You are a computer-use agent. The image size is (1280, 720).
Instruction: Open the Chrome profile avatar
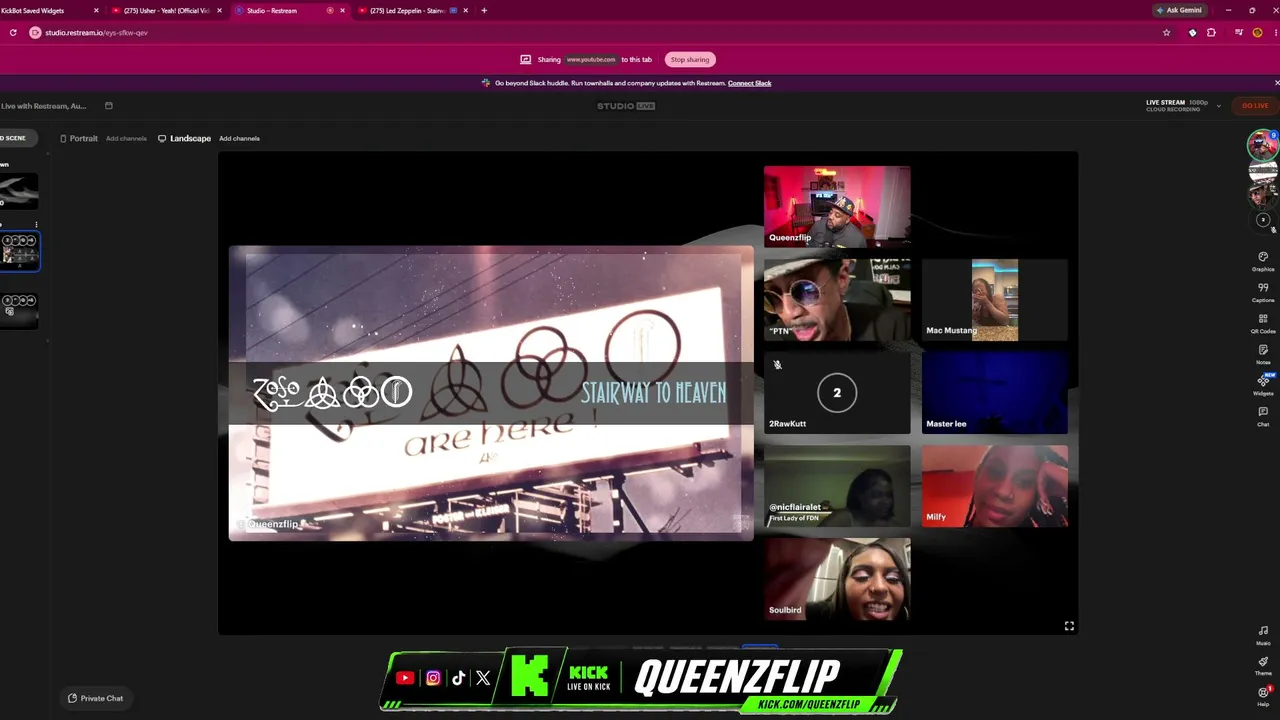tap(1258, 33)
